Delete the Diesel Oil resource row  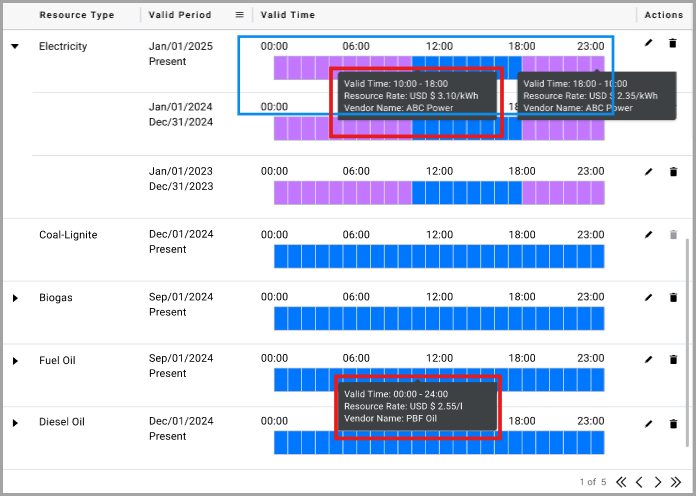tap(673, 424)
